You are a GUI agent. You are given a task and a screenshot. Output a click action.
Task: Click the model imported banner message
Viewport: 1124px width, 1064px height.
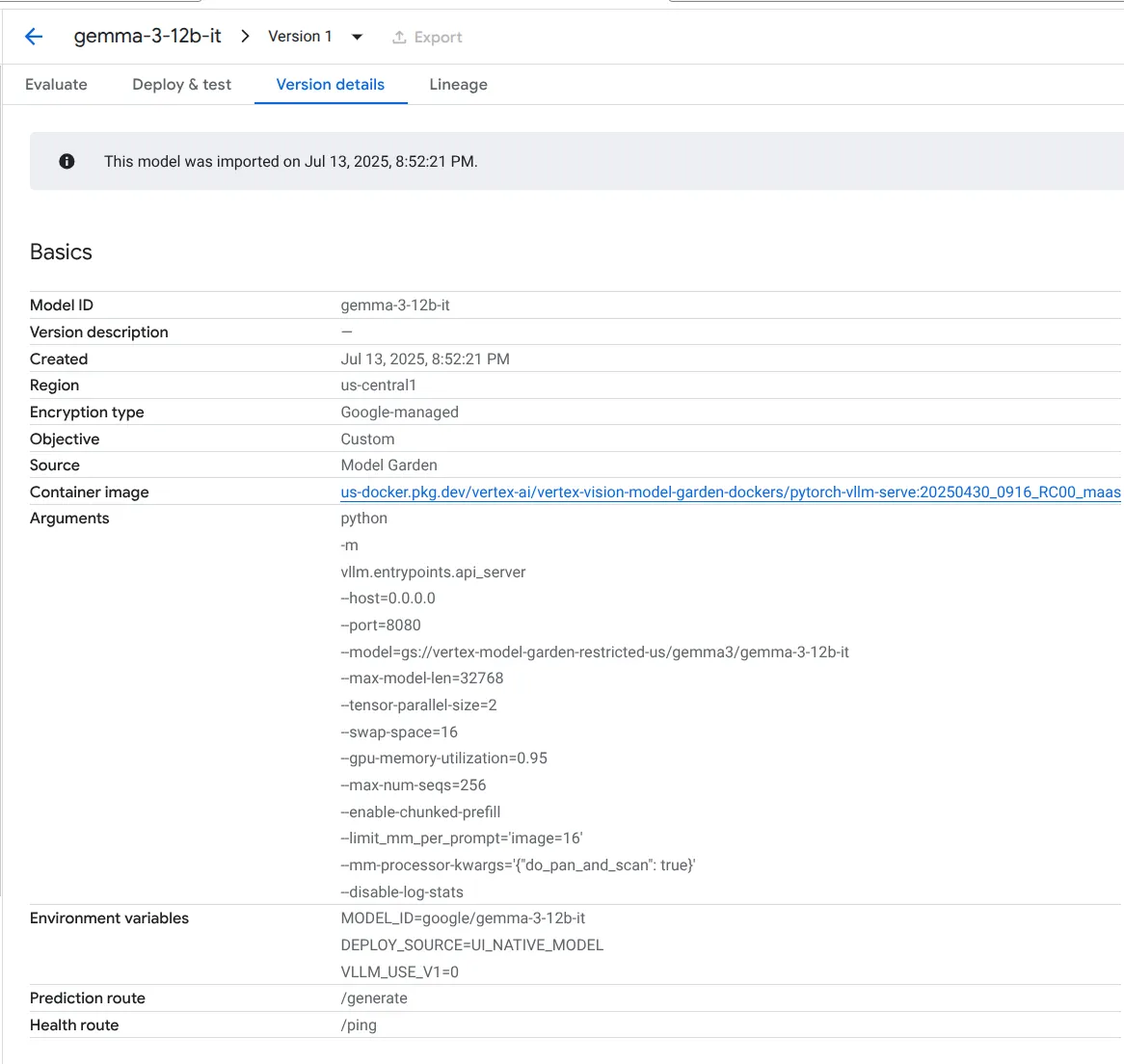click(x=291, y=161)
